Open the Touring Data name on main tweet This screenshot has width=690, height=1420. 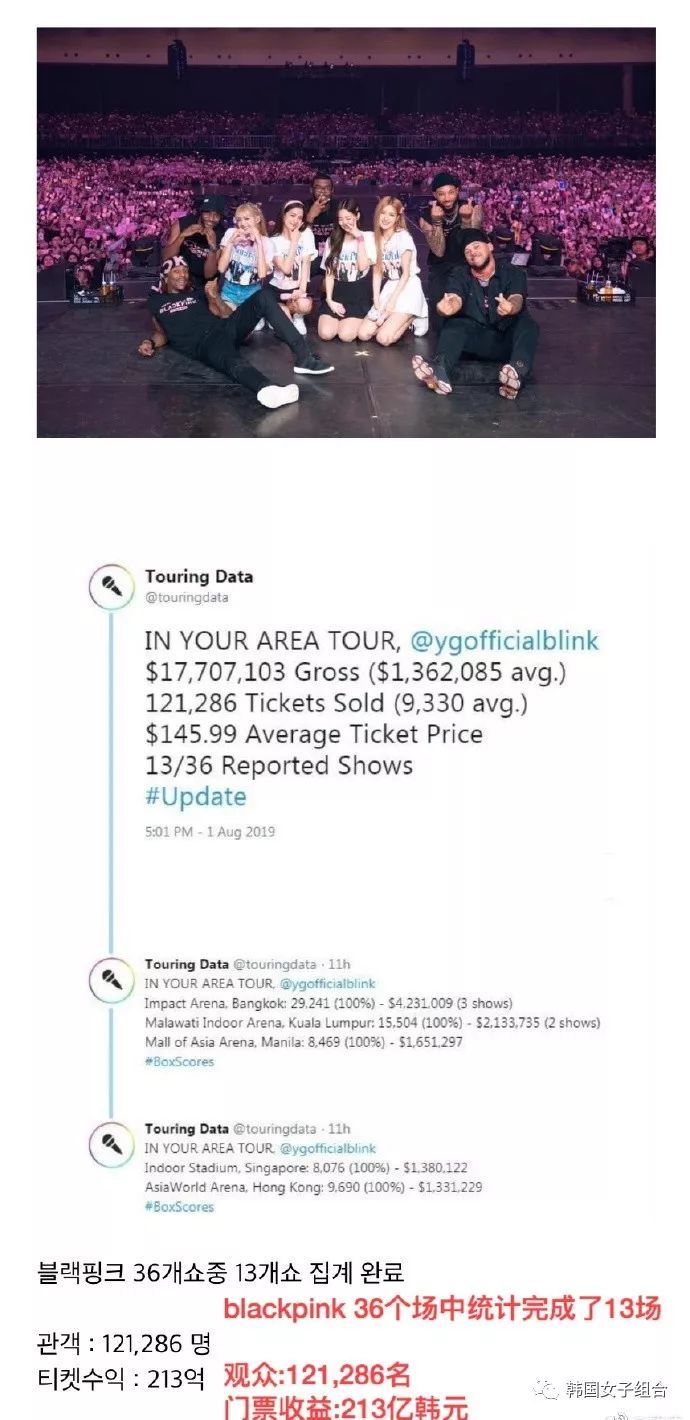[x=199, y=576]
